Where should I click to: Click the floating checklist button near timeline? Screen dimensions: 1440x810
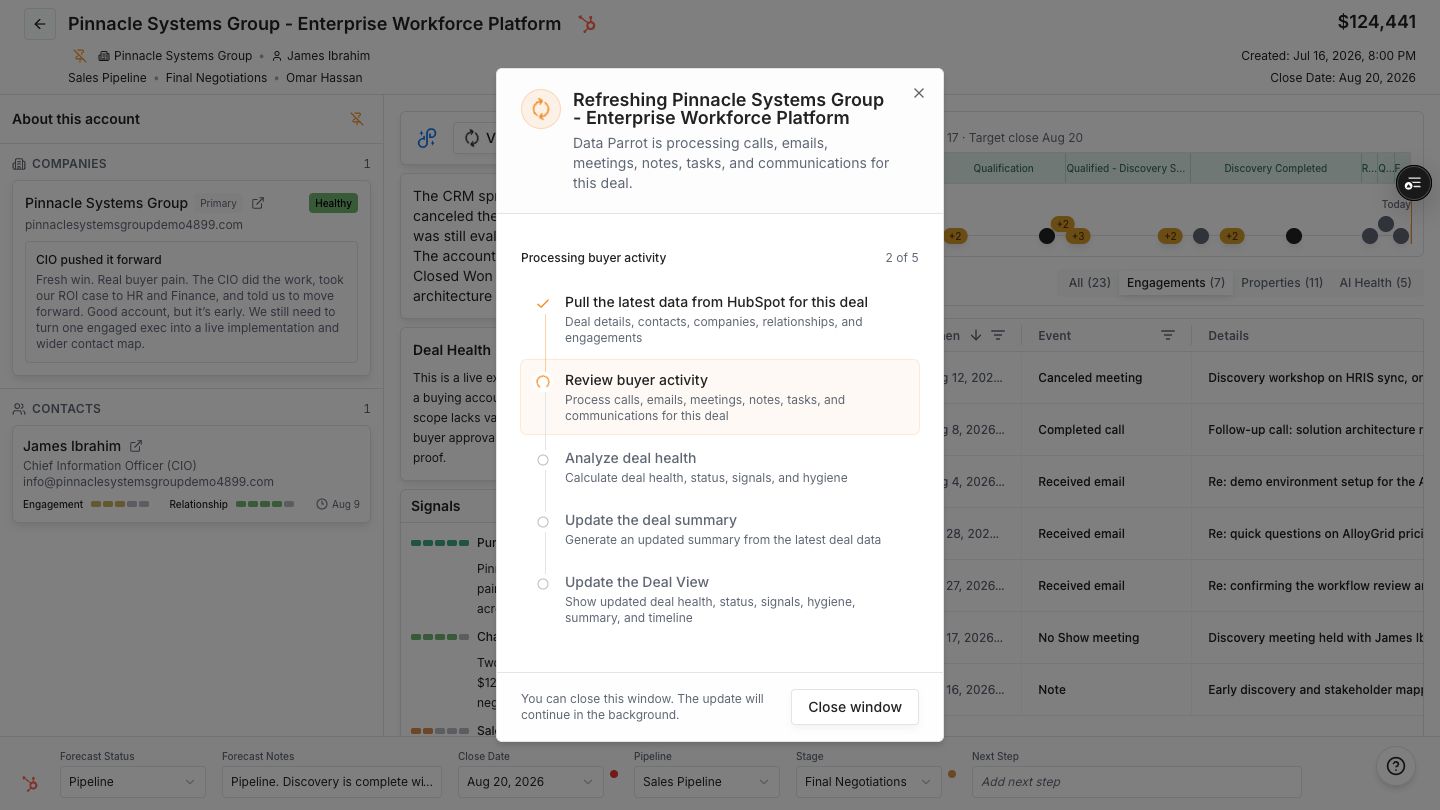tap(1413, 183)
